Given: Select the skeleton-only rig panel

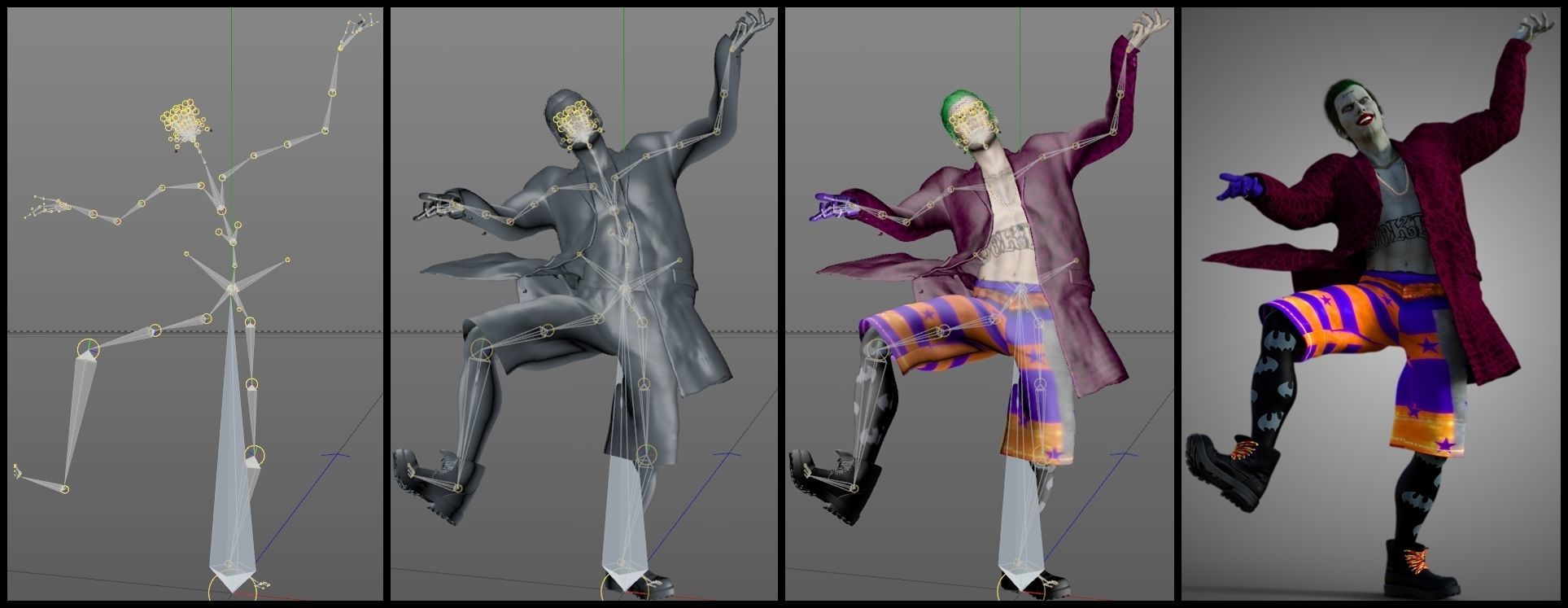Looking at the screenshot, I should coord(195,304).
